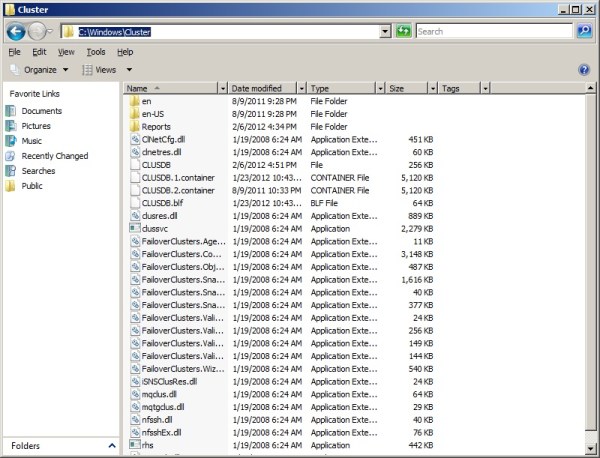Select the Reports folder icon
Screen dimensions: 600x458
click(134, 127)
